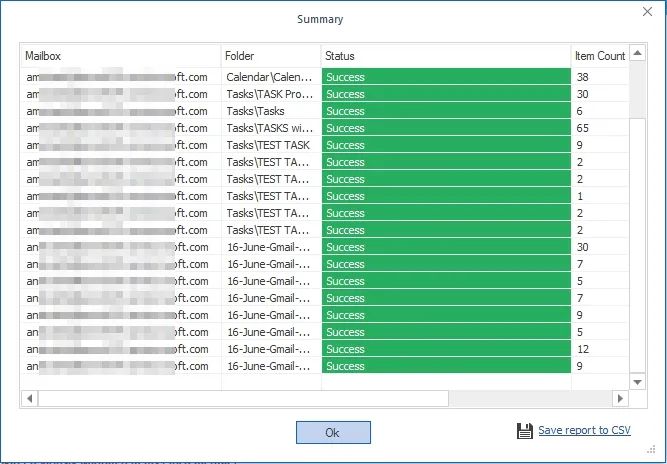Click the vertical scrollbar up arrow
The width and height of the screenshot is (667, 464).
[x=637, y=53]
